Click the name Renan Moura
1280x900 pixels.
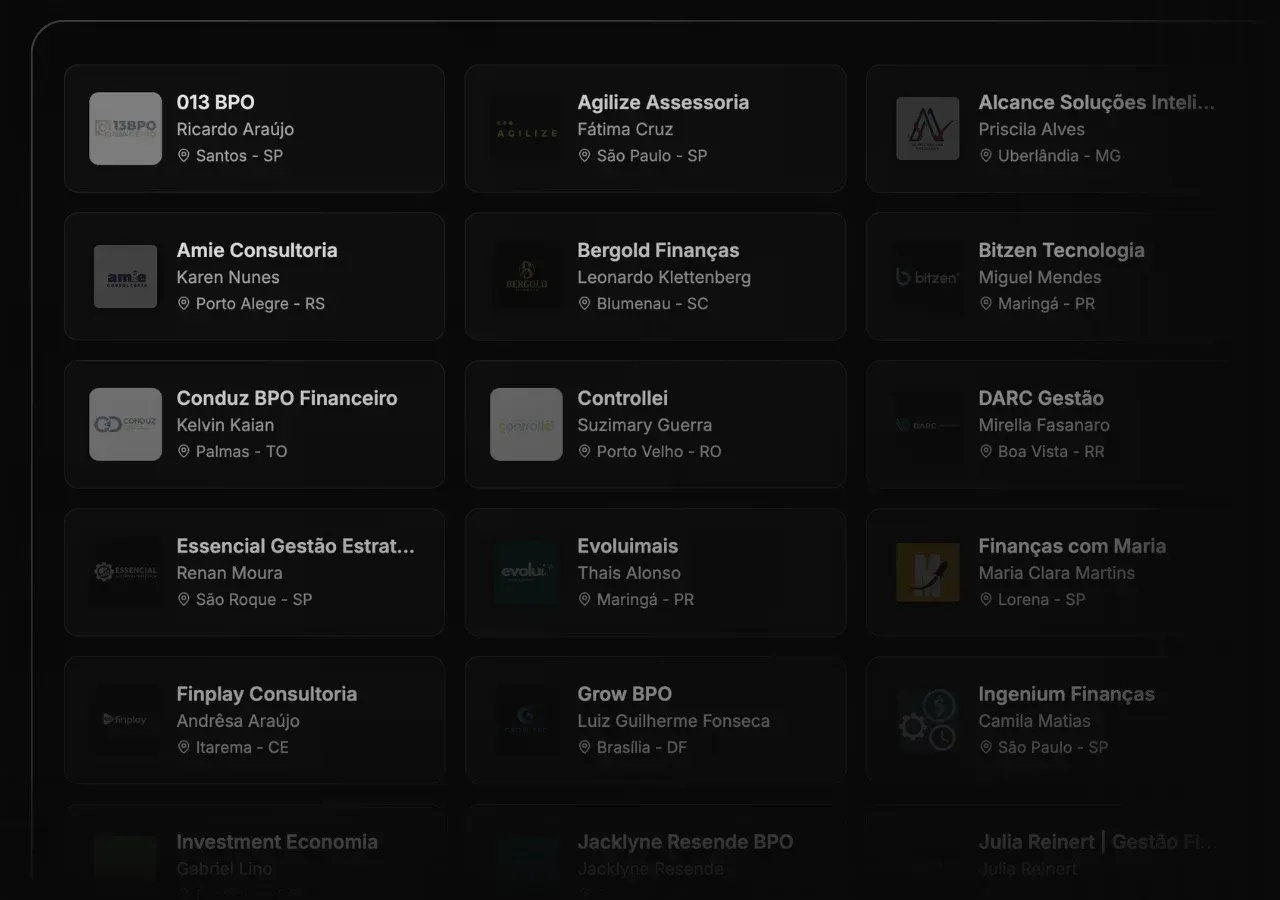(x=230, y=573)
